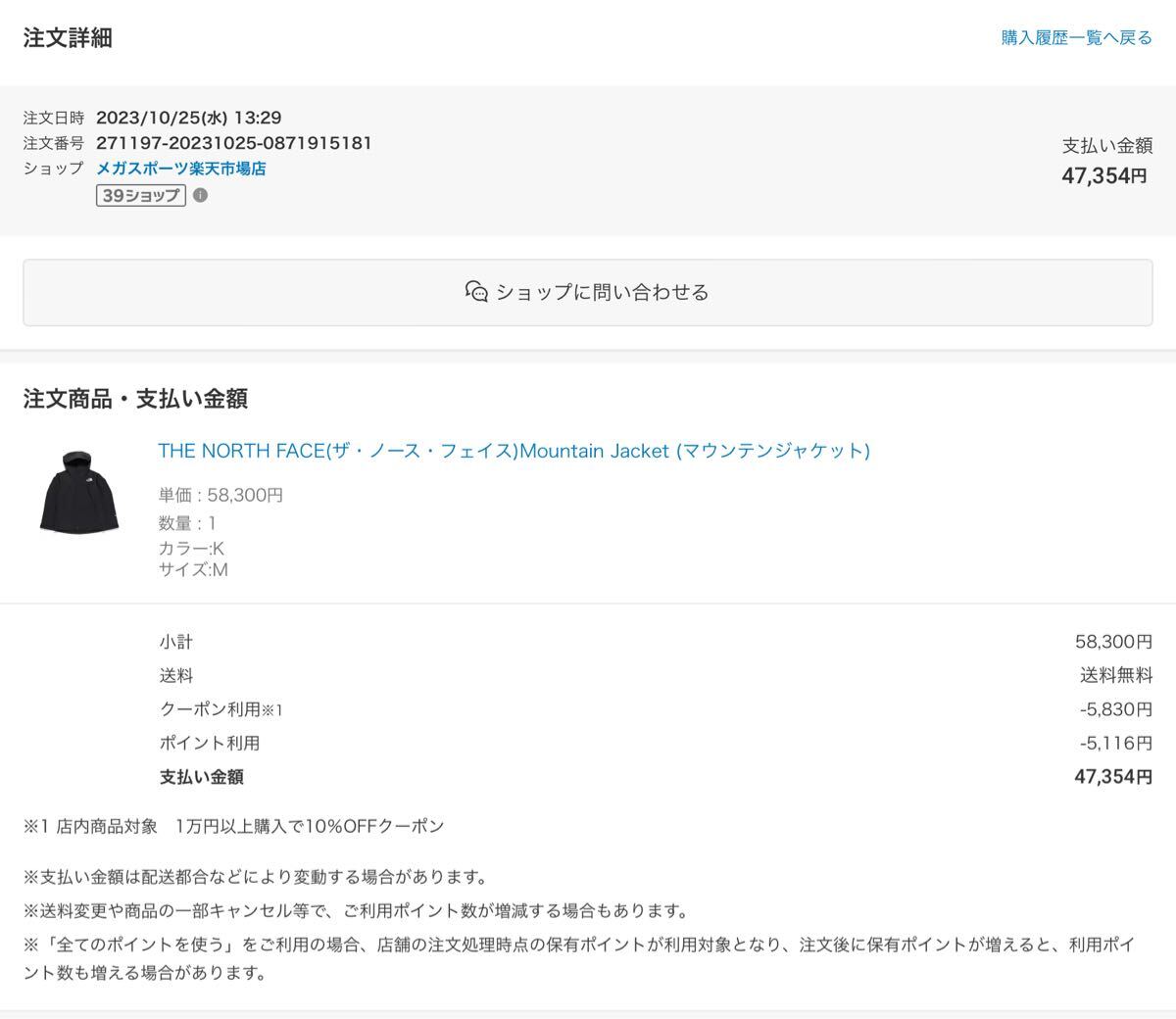Go back via 購入履歴一覧へ戻る link
The width and height of the screenshot is (1176, 1019).
pos(1076,38)
